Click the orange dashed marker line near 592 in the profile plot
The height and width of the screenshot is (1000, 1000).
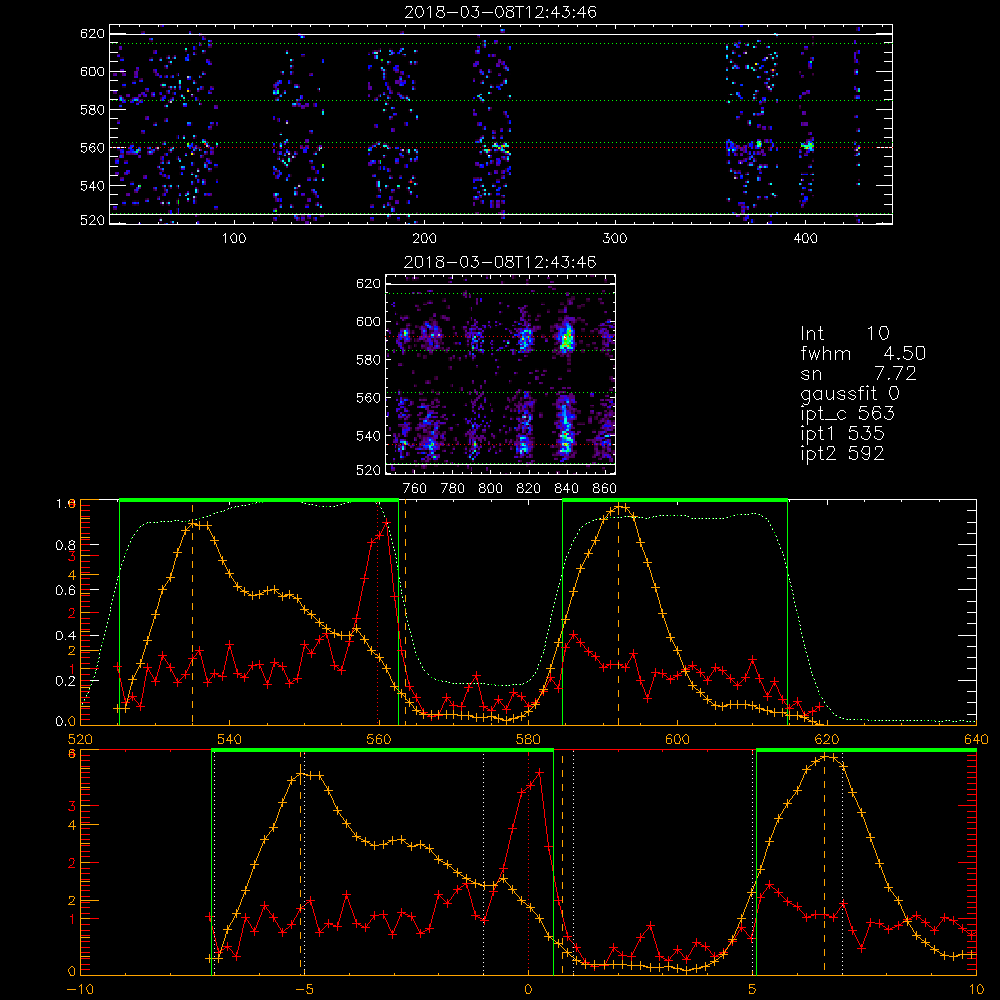point(618,614)
